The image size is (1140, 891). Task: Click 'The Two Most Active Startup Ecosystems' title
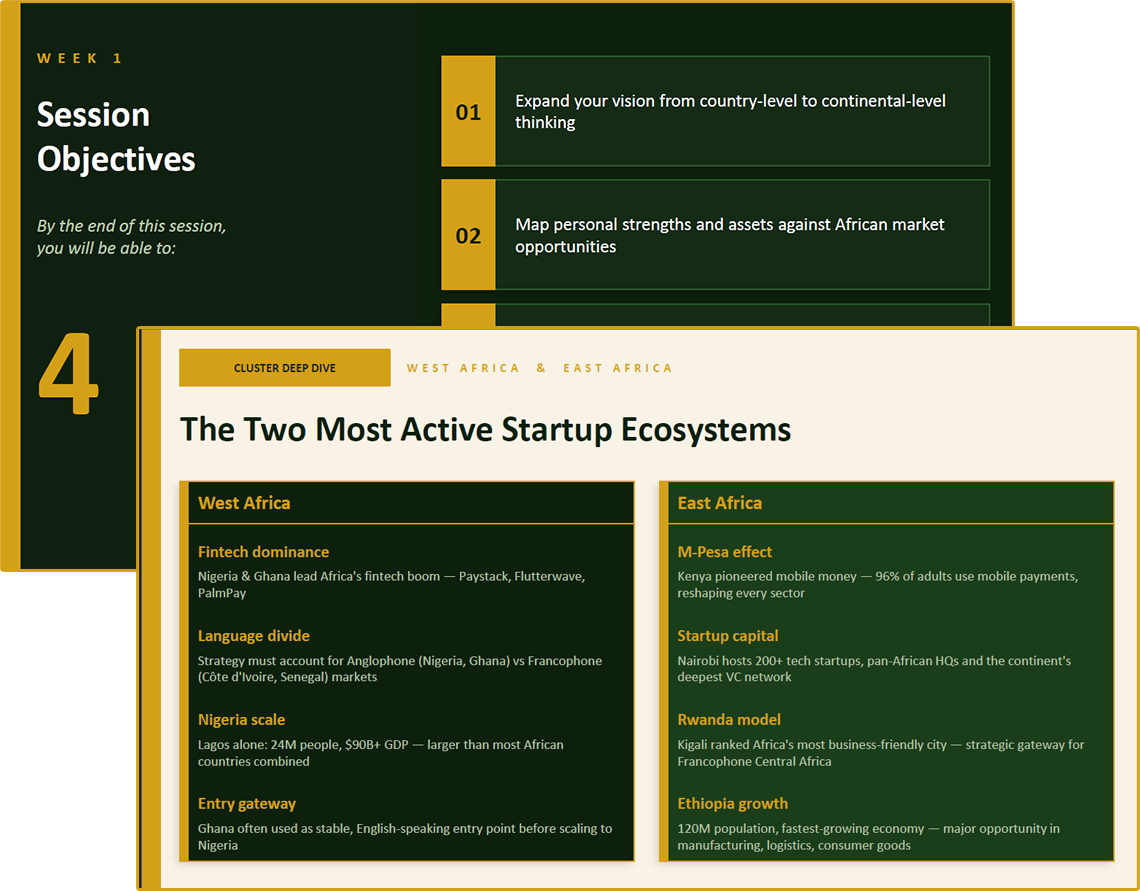(485, 429)
